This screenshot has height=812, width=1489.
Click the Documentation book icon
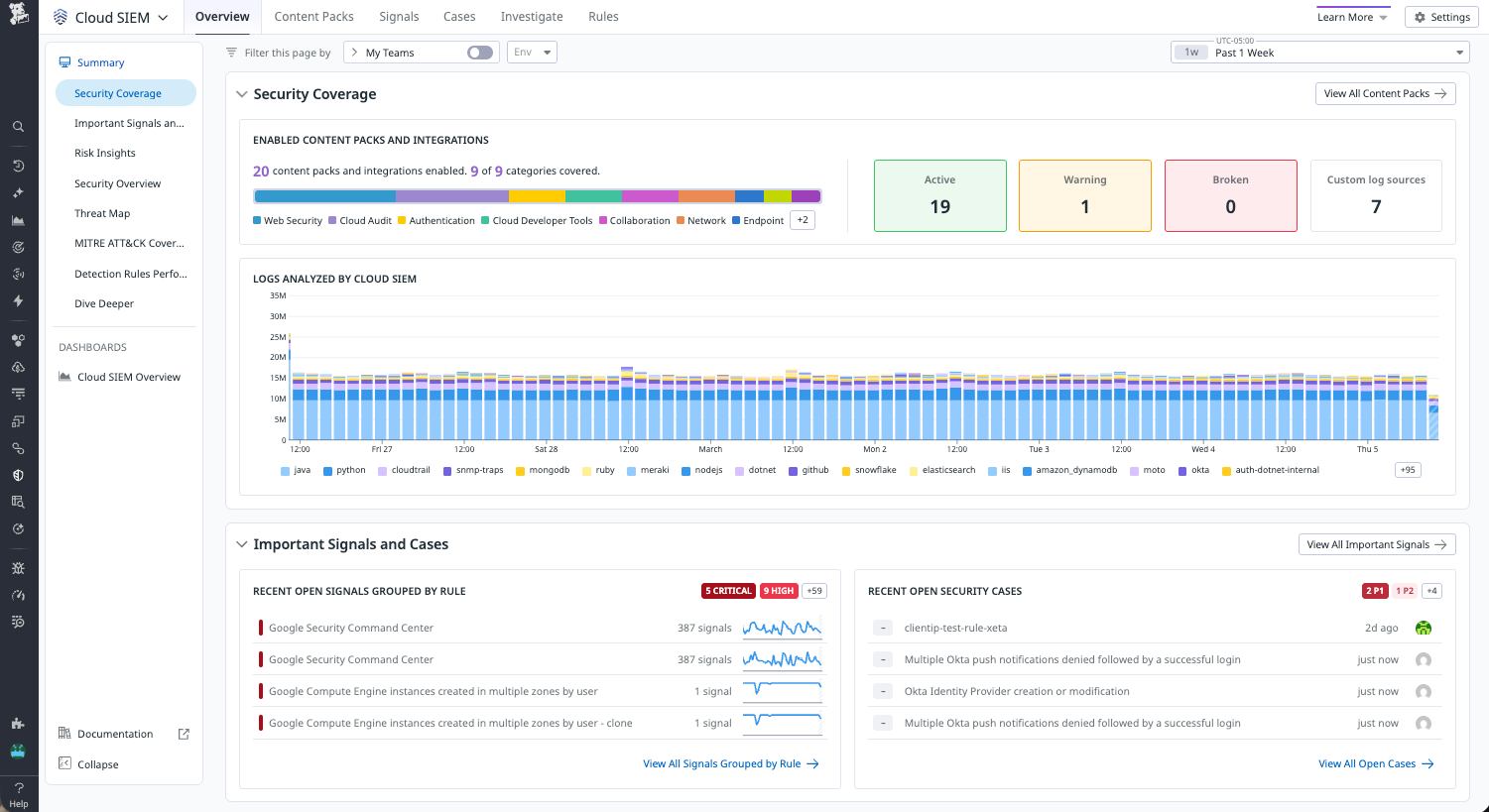[64, 734]
